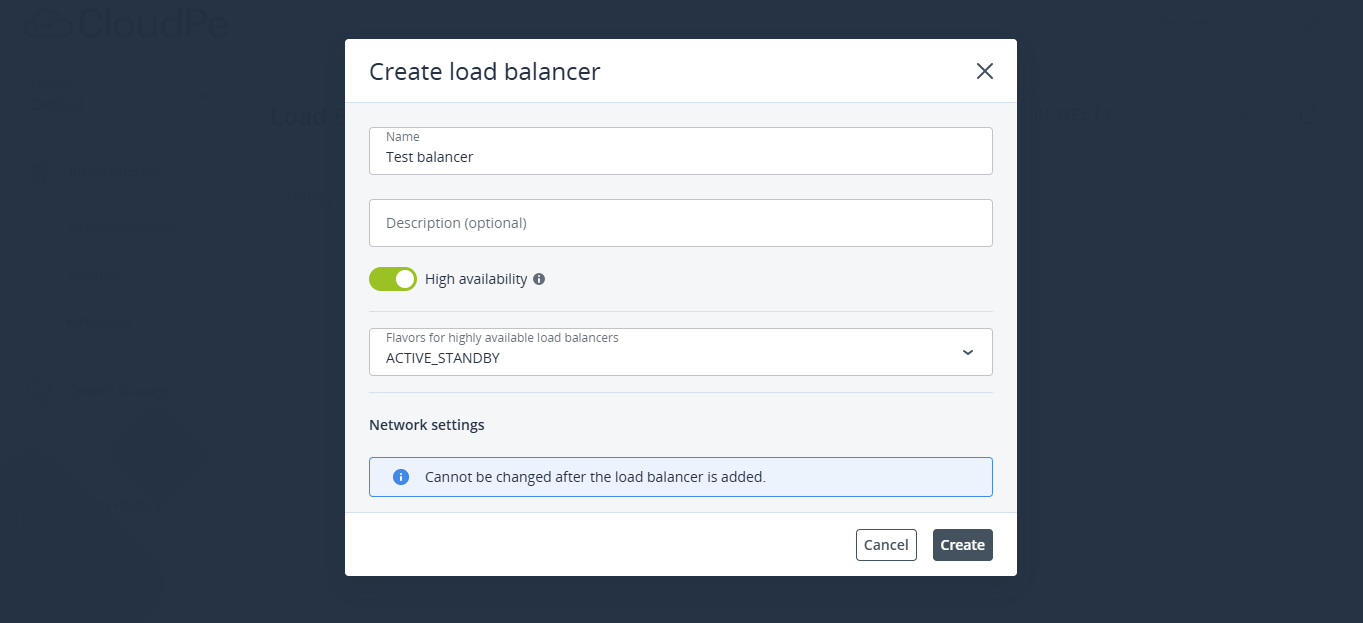Screen dimensions: 1363x623
Task: Click the High availability info icon
Action: (x=539, y=279)
